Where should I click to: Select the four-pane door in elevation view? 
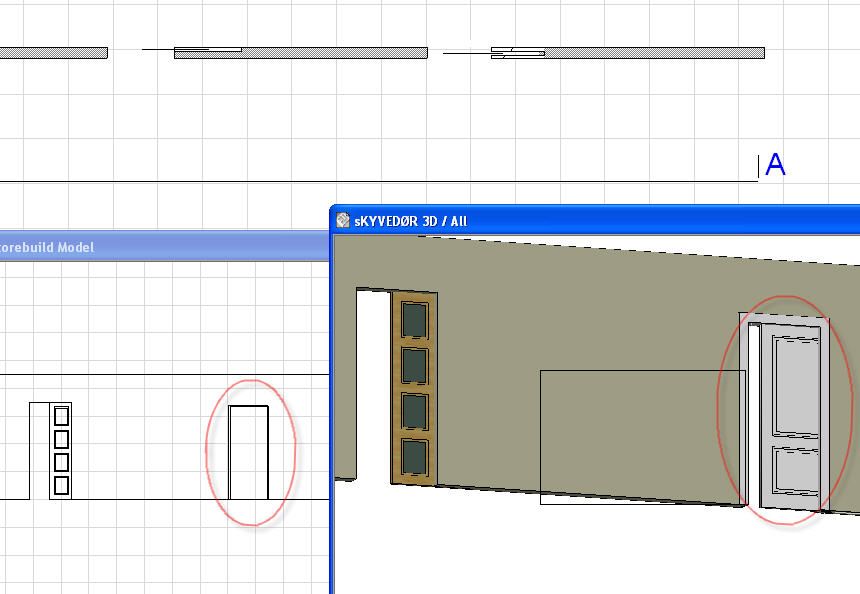point(60,451)
